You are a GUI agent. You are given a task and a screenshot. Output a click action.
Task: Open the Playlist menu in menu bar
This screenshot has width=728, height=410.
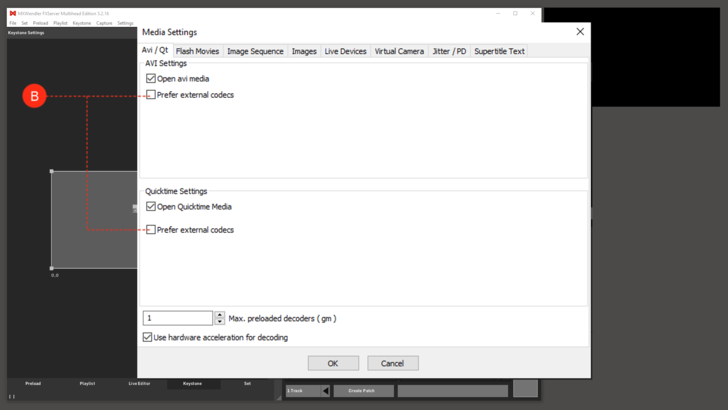pyautogui.click(x=60, y=23)
